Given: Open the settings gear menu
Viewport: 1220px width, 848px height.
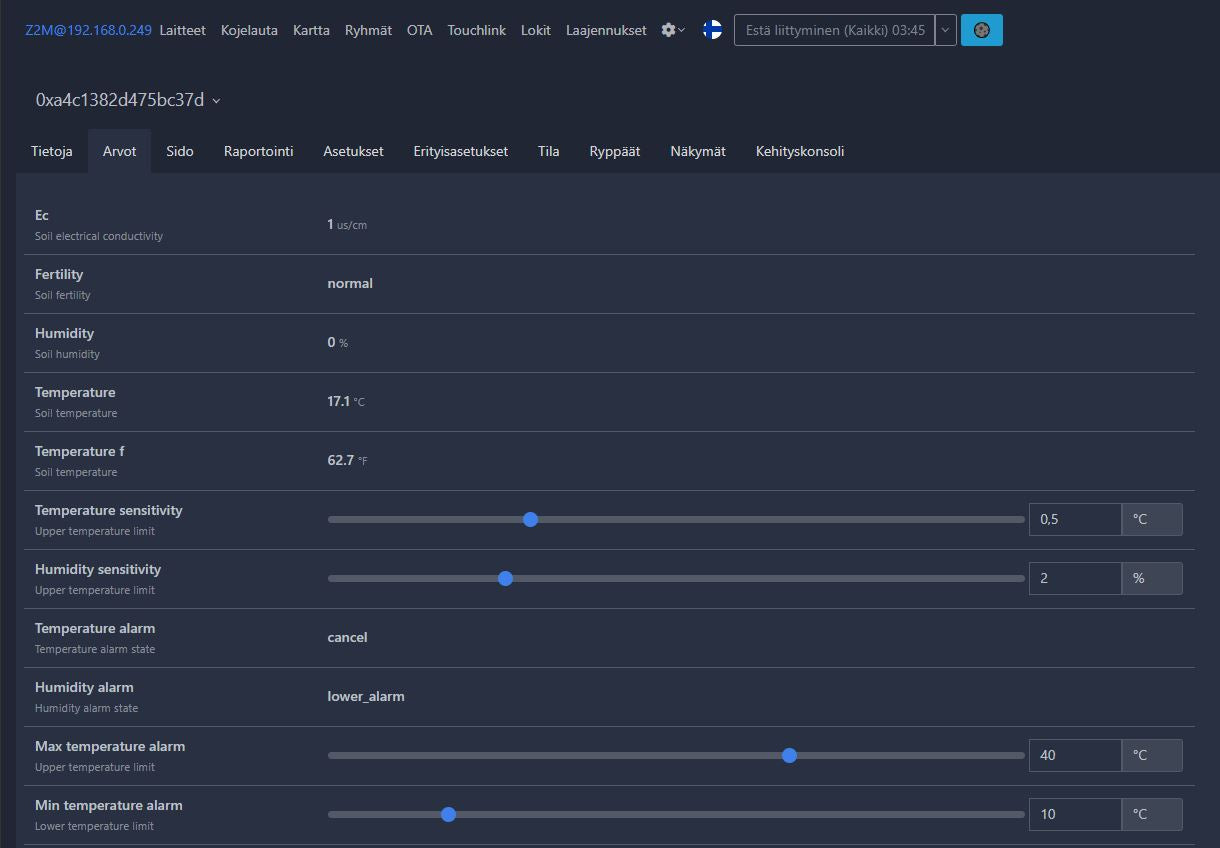Looking at the screenshot, I should [x=673, y=30].
